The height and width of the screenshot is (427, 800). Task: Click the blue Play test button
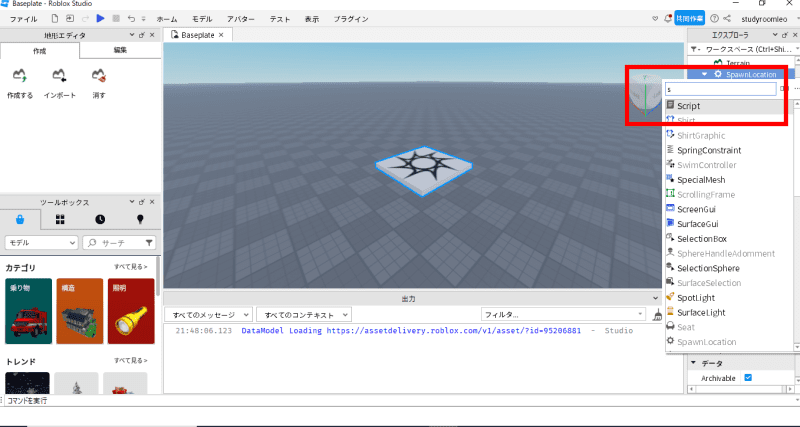tap(100, 19)
